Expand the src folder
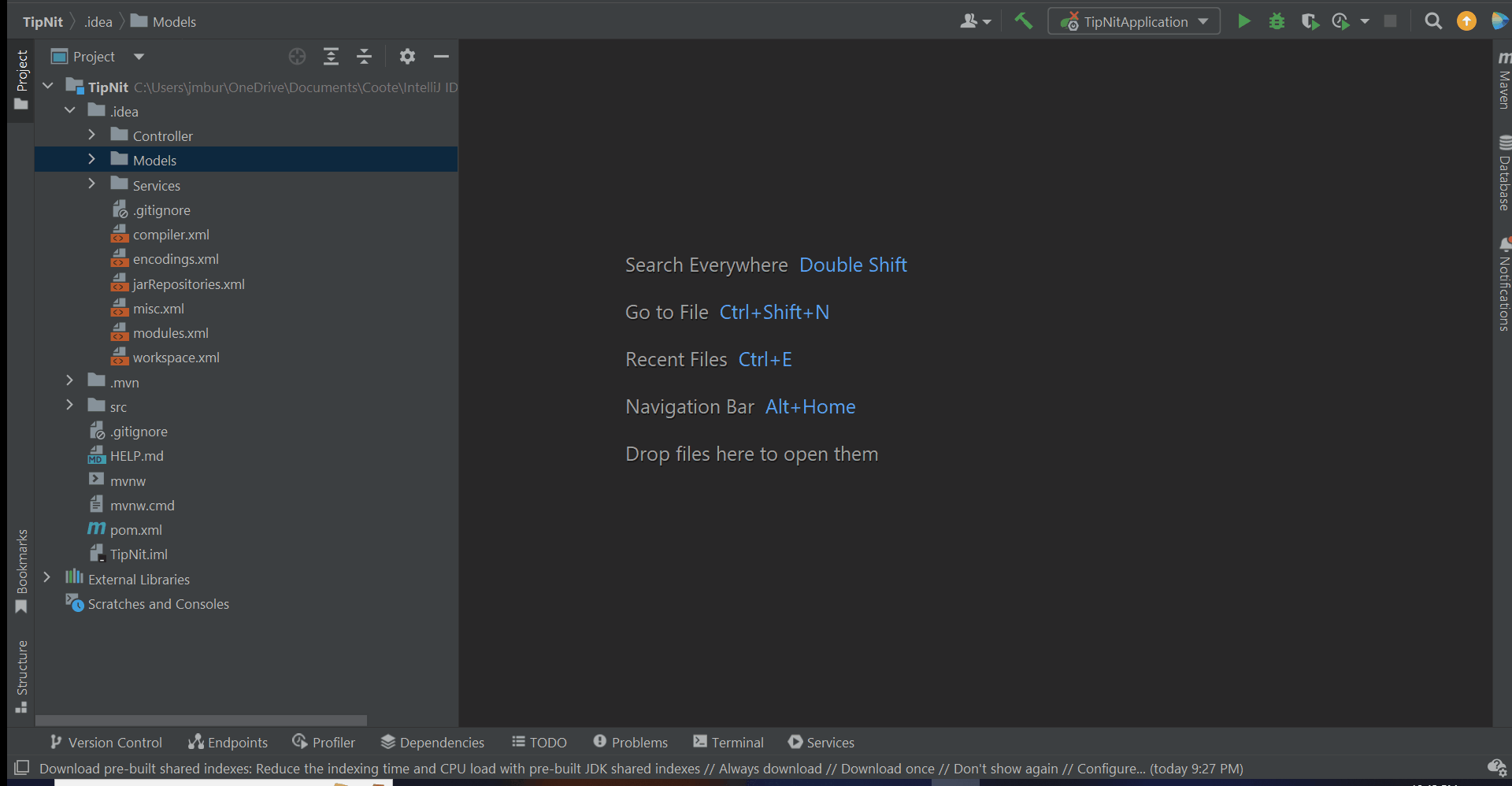The image size is (1512, 786). (x=70, y=405)
